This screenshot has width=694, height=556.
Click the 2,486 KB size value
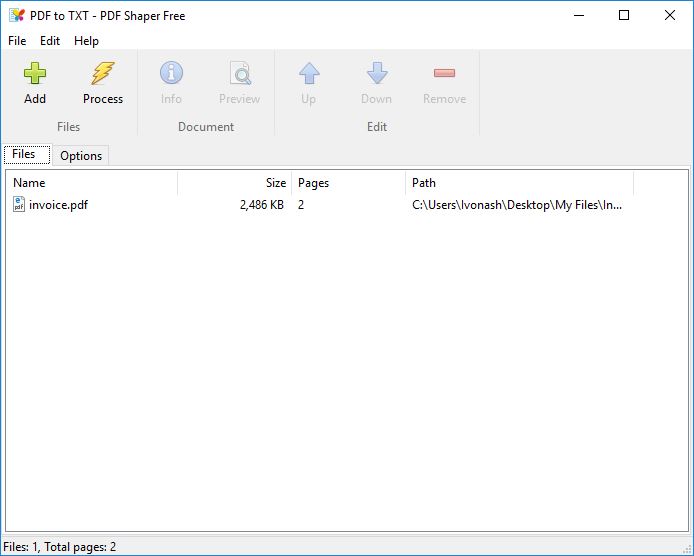pyautogui.click(x=262, y=205)
